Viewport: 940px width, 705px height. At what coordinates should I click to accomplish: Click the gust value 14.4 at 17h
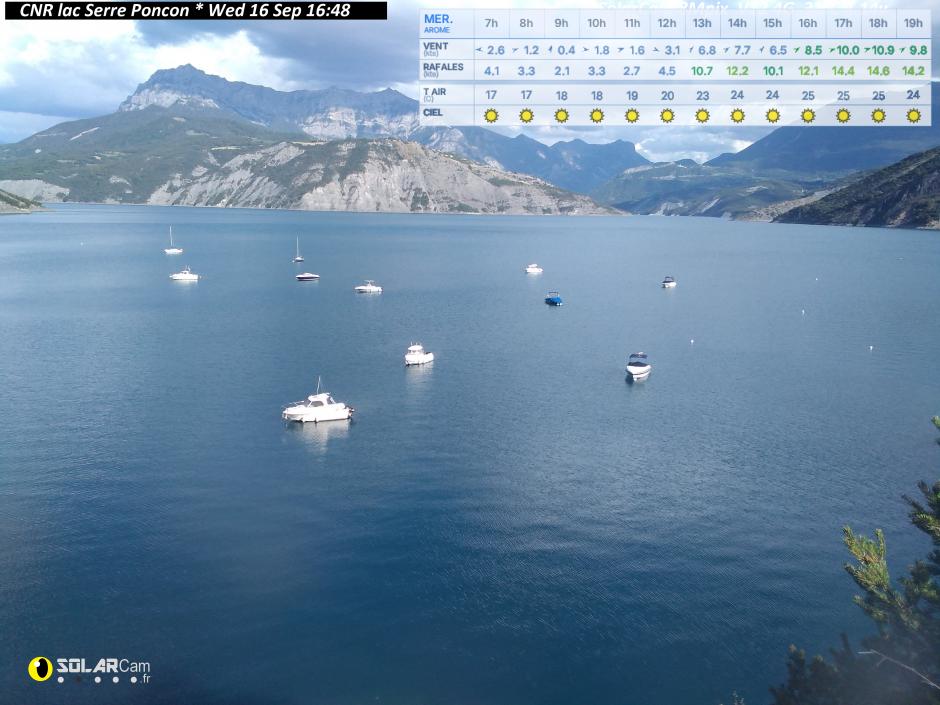tap(843, 71)
